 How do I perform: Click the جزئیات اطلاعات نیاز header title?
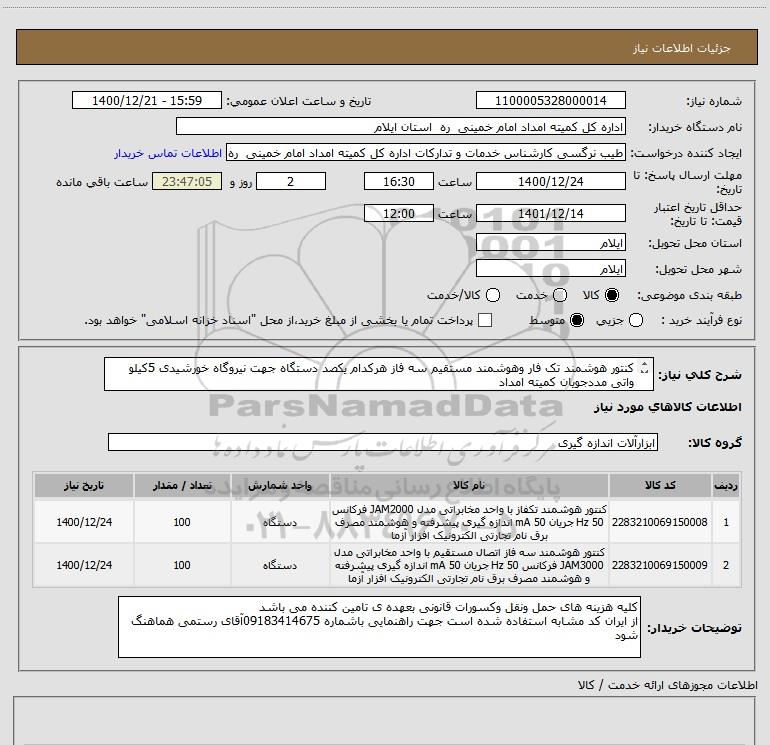pyautogui.click(x=682, y=48)
